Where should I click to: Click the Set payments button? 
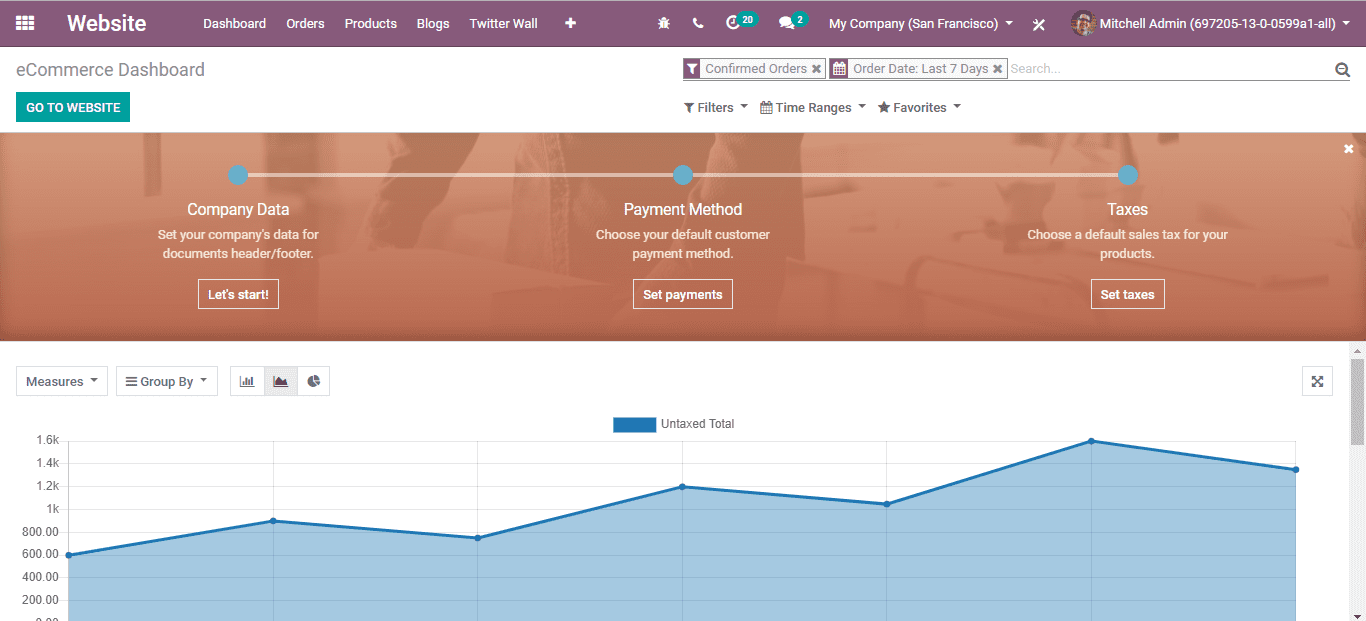click(683, 294)
